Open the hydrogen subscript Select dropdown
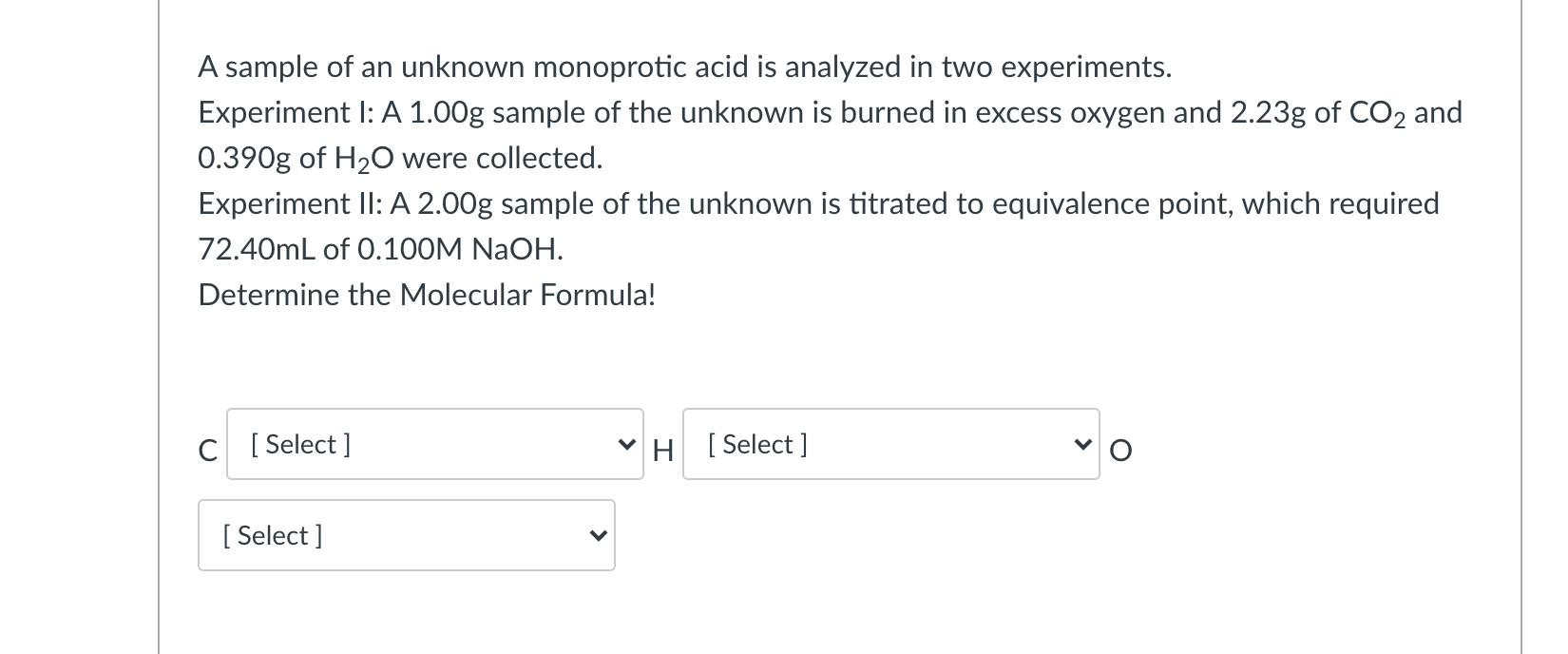Image resolution: width=1568 pixels, height=654 pixels. click(890, 444)
